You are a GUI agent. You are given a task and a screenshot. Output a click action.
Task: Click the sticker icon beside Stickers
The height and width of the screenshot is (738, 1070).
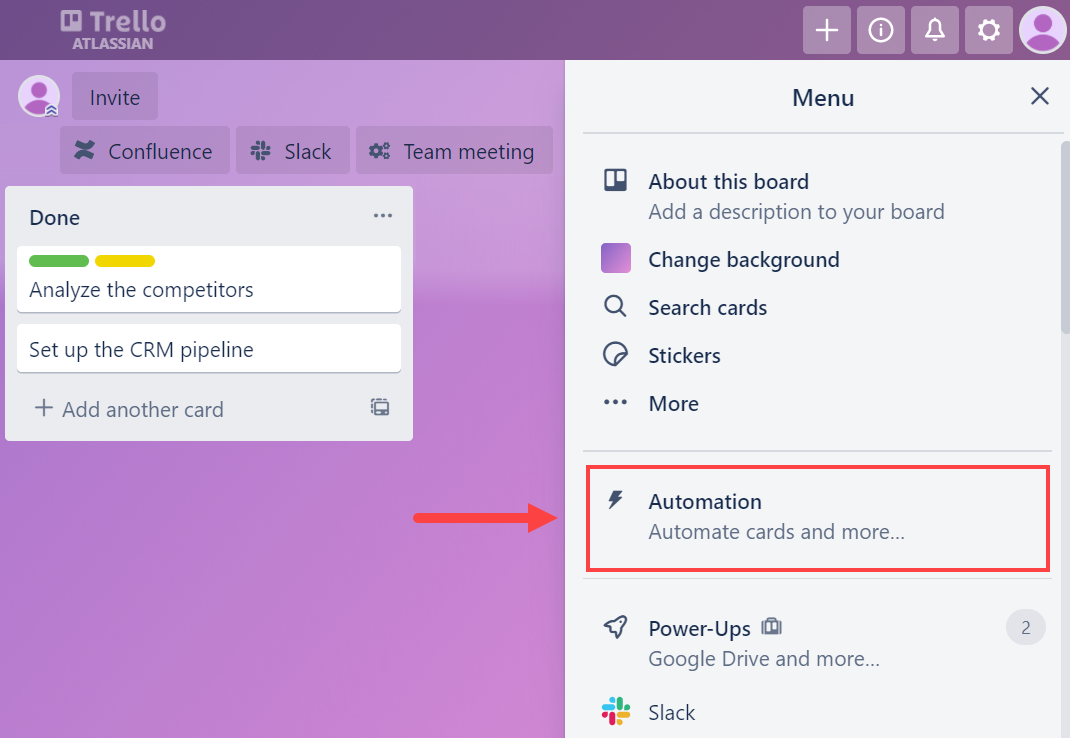(x=616, y=354)
